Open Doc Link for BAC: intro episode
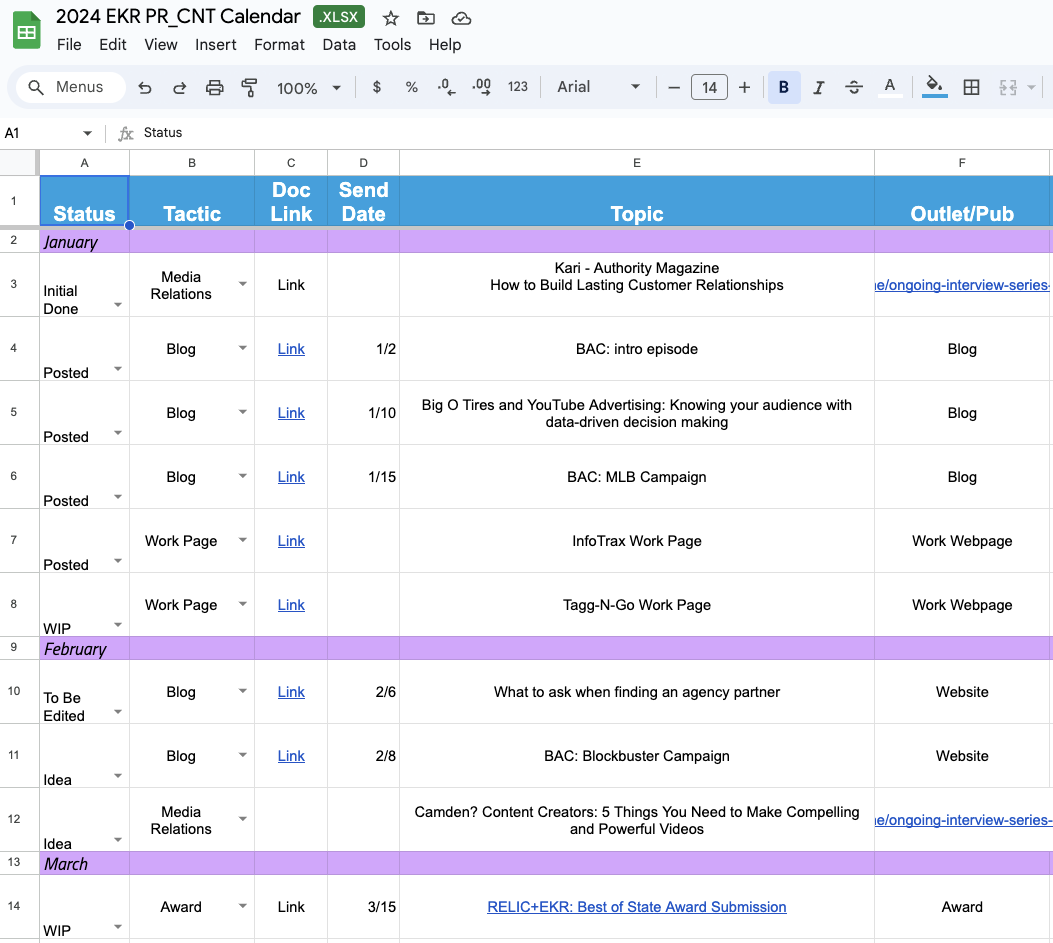1053x943 pixels. [x=291, y=349]
